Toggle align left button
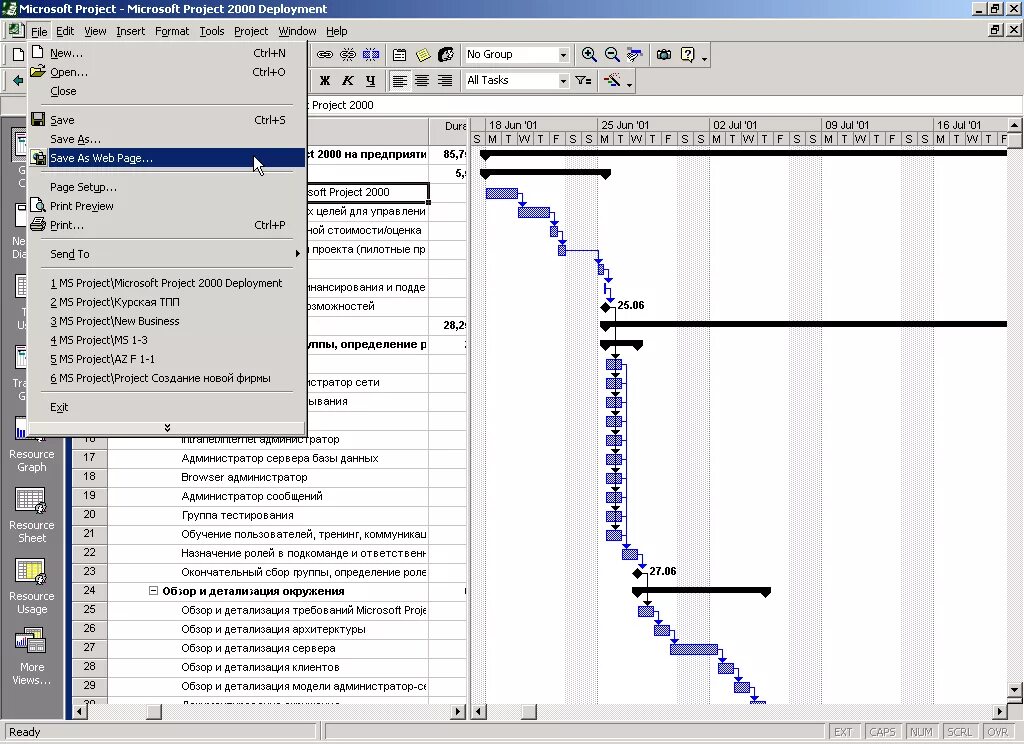 pos(399,80)
